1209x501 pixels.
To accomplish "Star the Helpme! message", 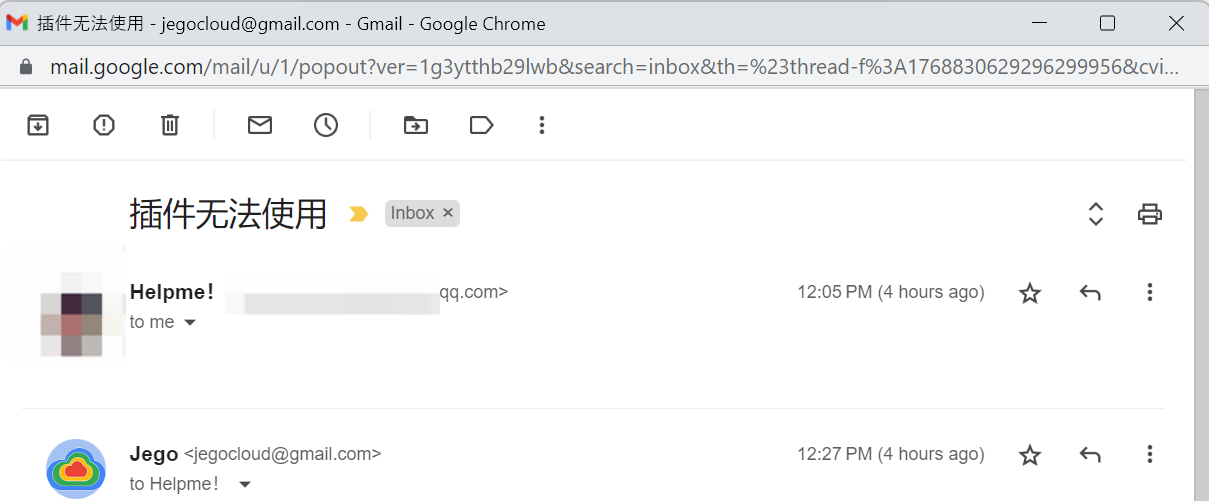I will 1030,293.
